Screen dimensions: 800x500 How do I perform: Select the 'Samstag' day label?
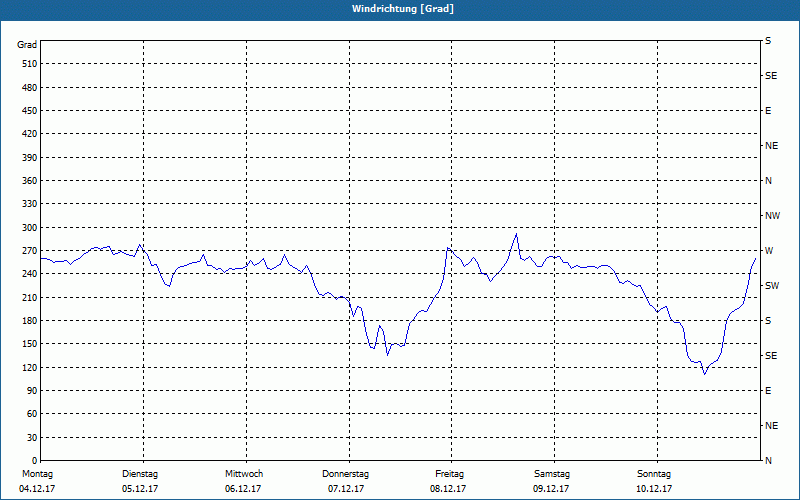552,474
